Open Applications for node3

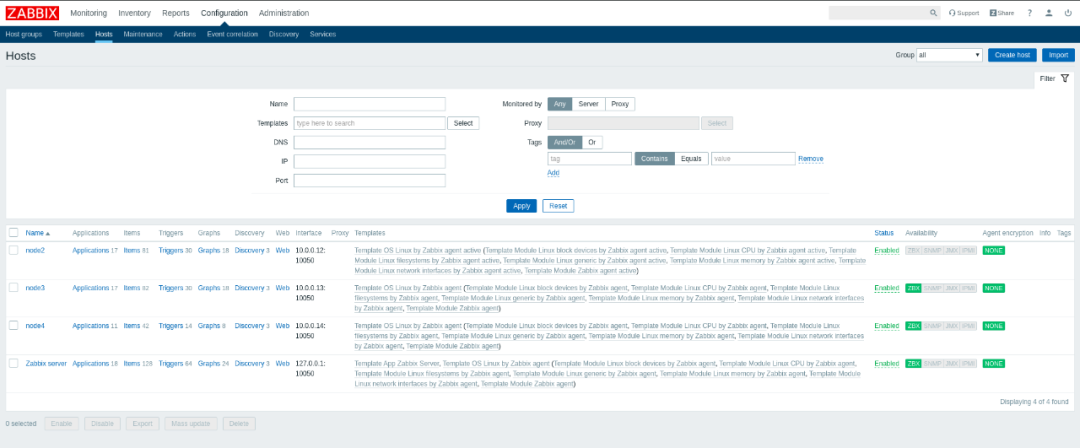(x=90, y=288)
